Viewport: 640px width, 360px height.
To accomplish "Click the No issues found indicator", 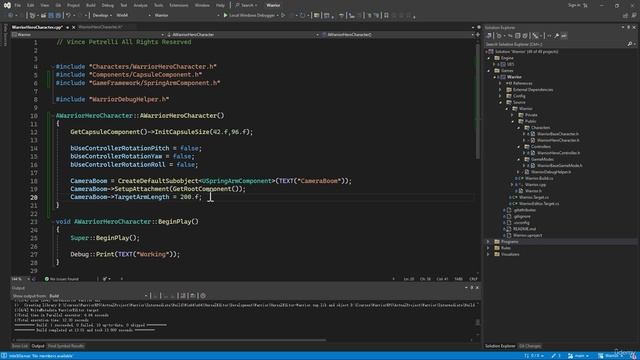I will click(x=62, y=279).
